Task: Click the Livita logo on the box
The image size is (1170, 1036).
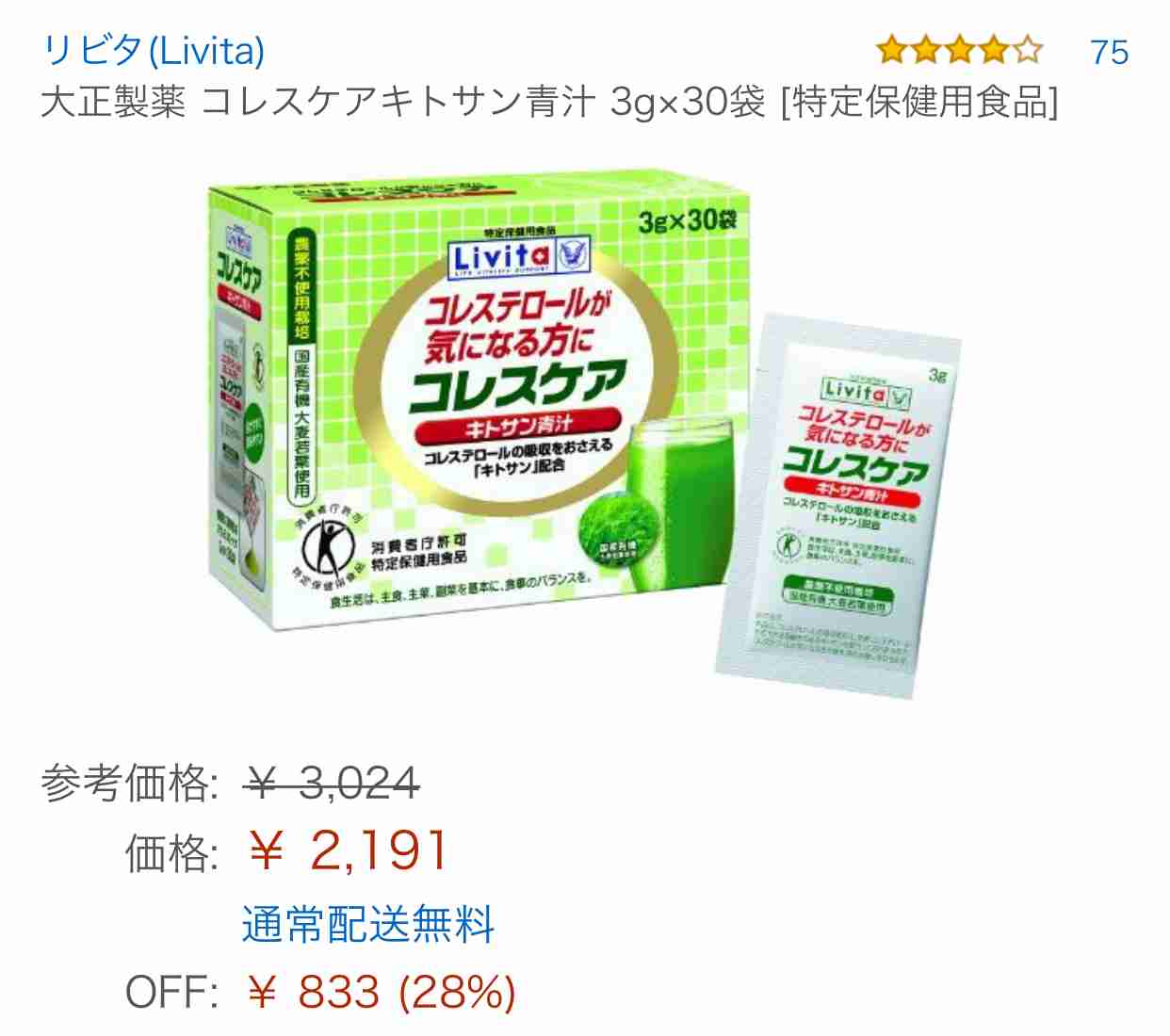Action: pos(503,257)
